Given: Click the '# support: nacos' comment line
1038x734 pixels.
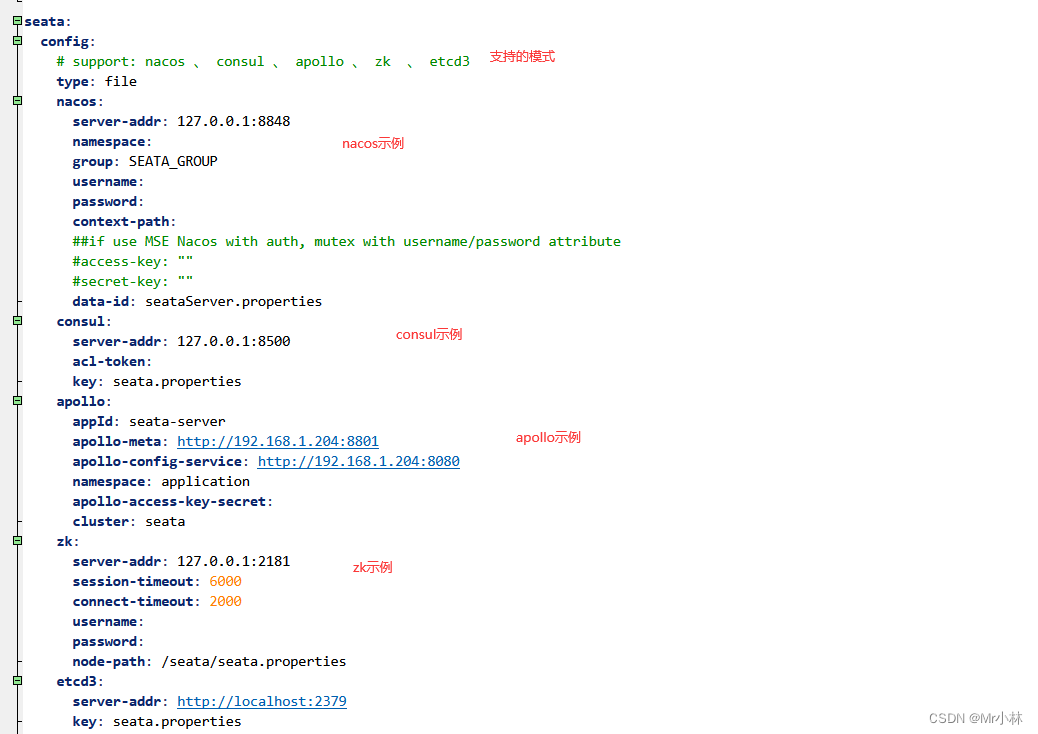Looking at the screenshot, I should coord(263,62).
